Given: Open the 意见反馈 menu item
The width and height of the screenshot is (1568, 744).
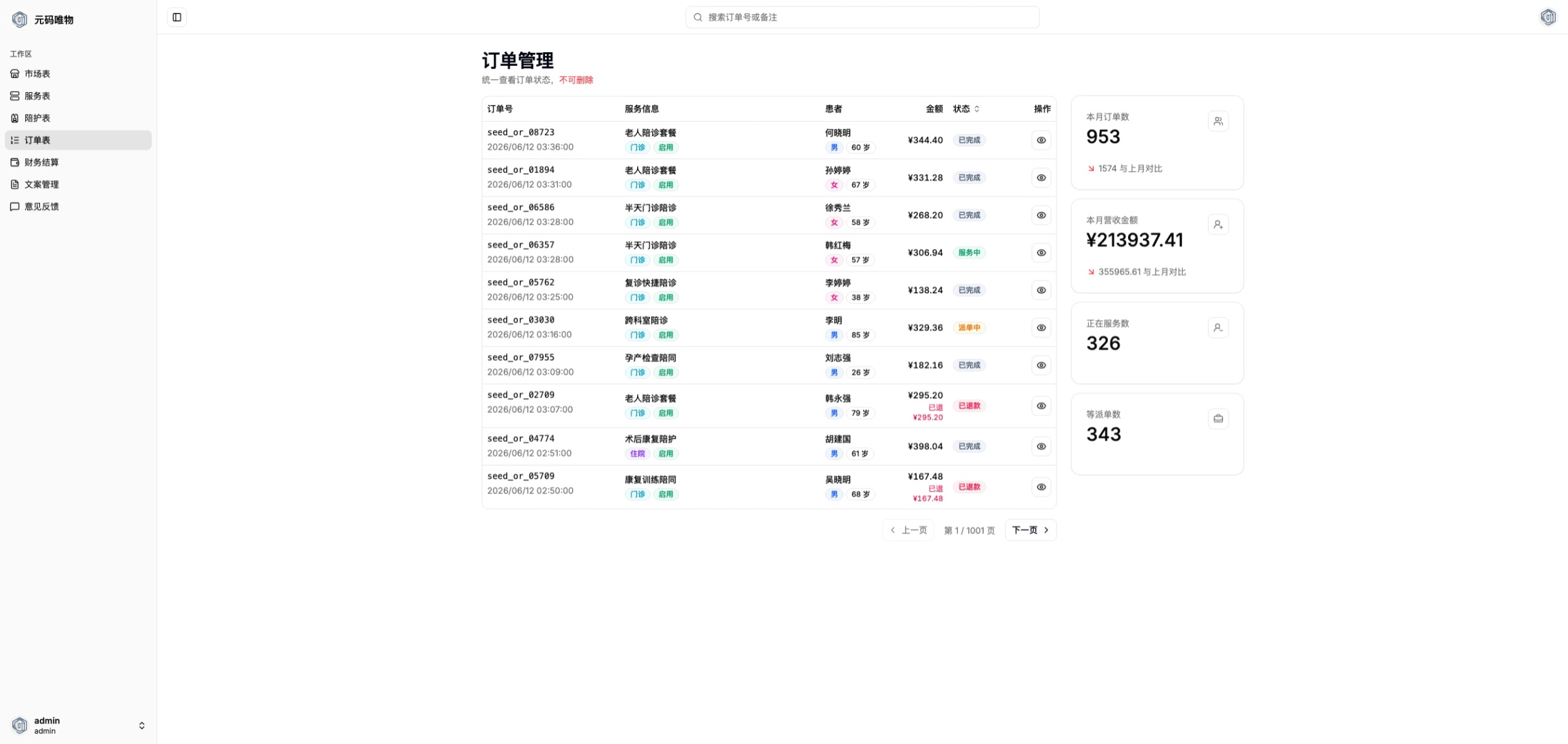Looking at the screenshot, I should coord(78,207).
